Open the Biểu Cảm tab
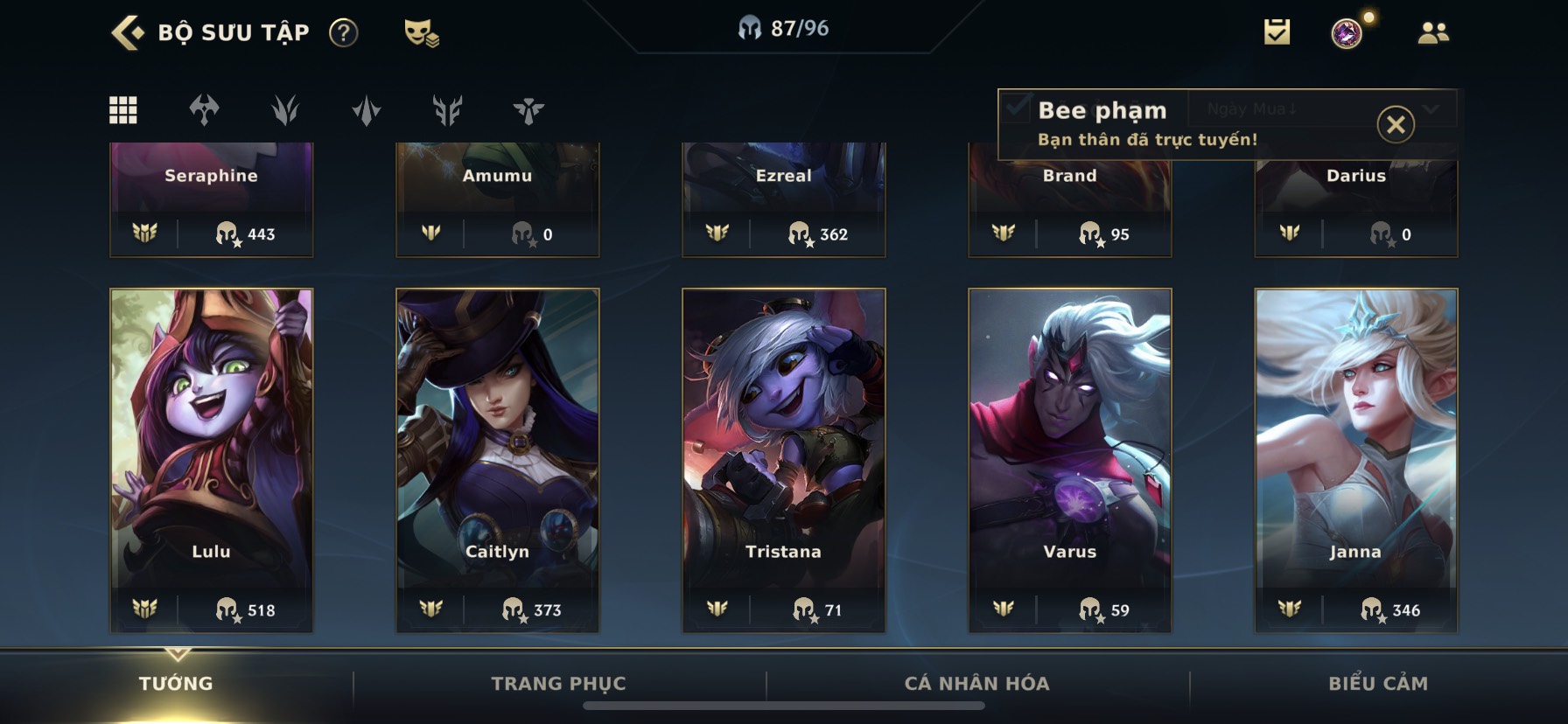This screenshot has width=1568, height=724. coord(1378,684)
